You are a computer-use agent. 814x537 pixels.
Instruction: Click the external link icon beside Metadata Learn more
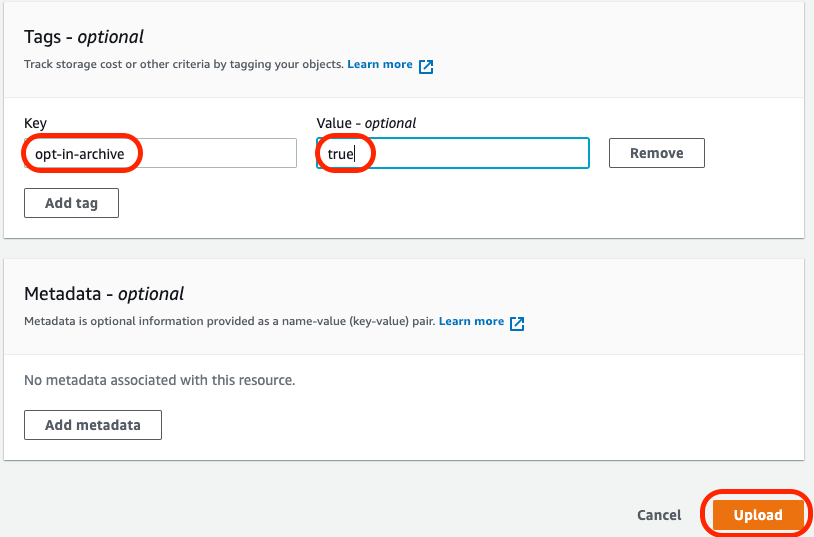coord(517,323)
